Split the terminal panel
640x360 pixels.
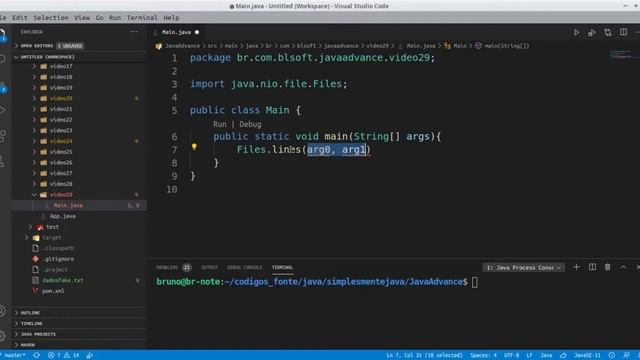point(592,267)
